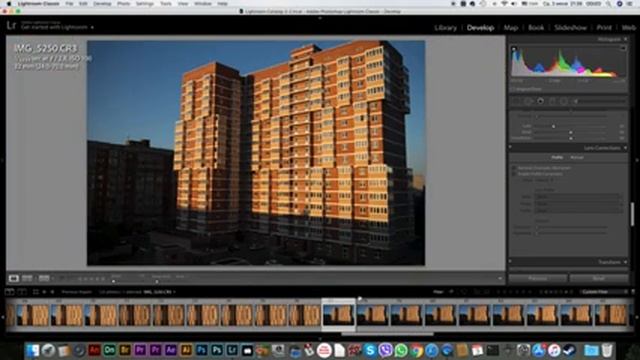Open Steam from the Dock
Image resolution: width=640 pixels, height=360 pixels.
point(569,350)
